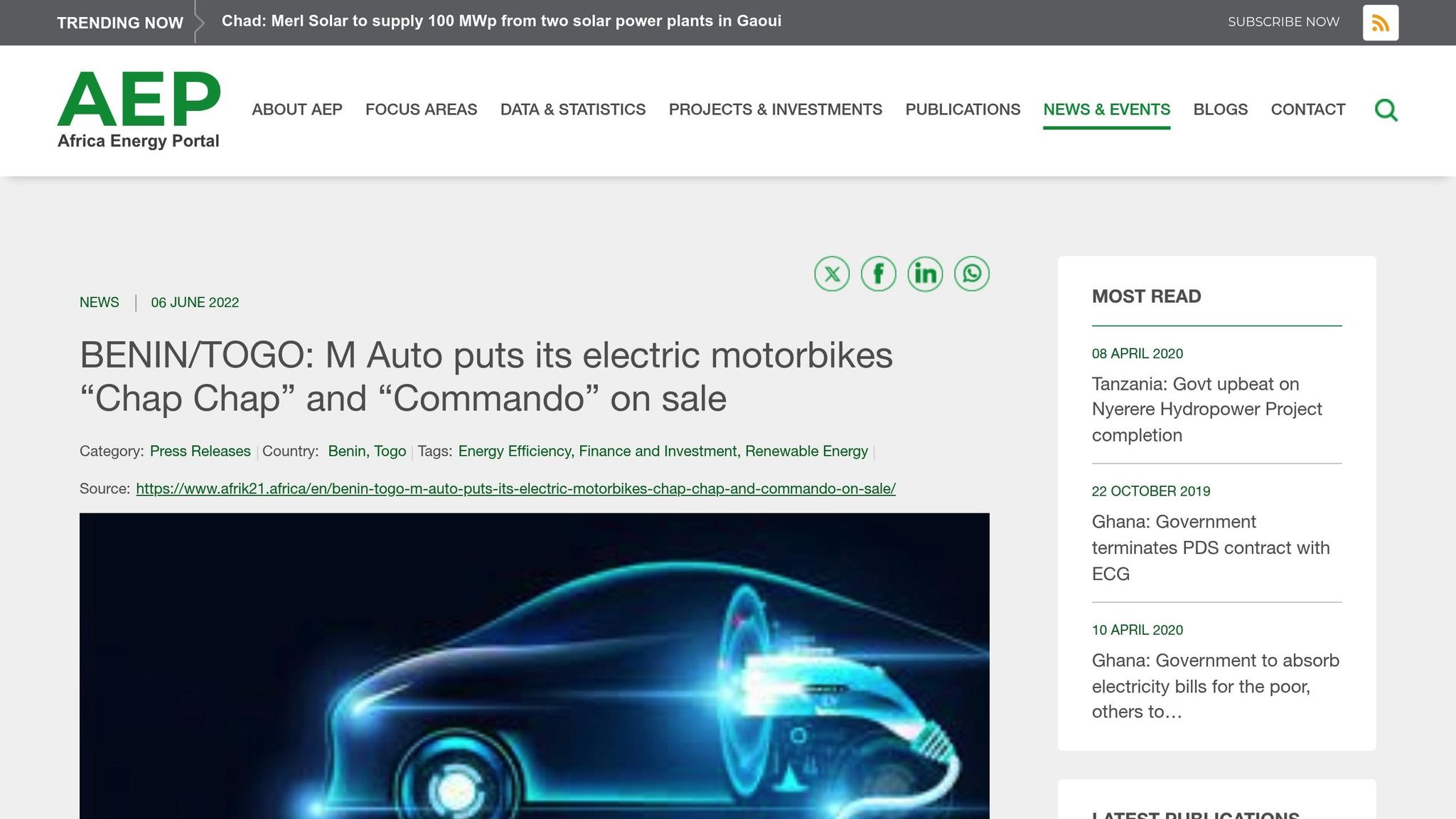Screen dimensions: 1456x819
Task: Open the afrik21.africa source link
Action: [x=515, y=488]
